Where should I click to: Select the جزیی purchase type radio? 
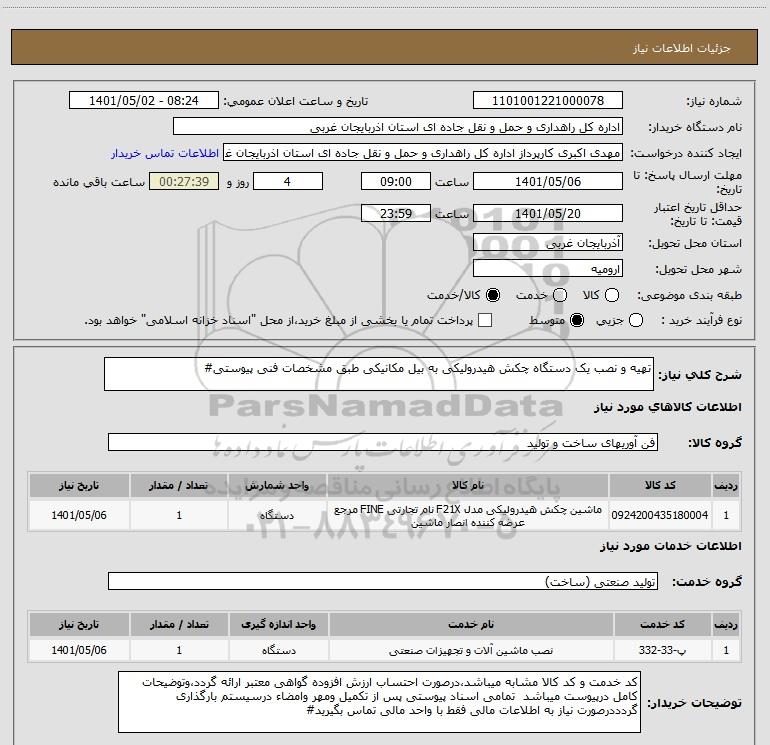click(636, 321)
